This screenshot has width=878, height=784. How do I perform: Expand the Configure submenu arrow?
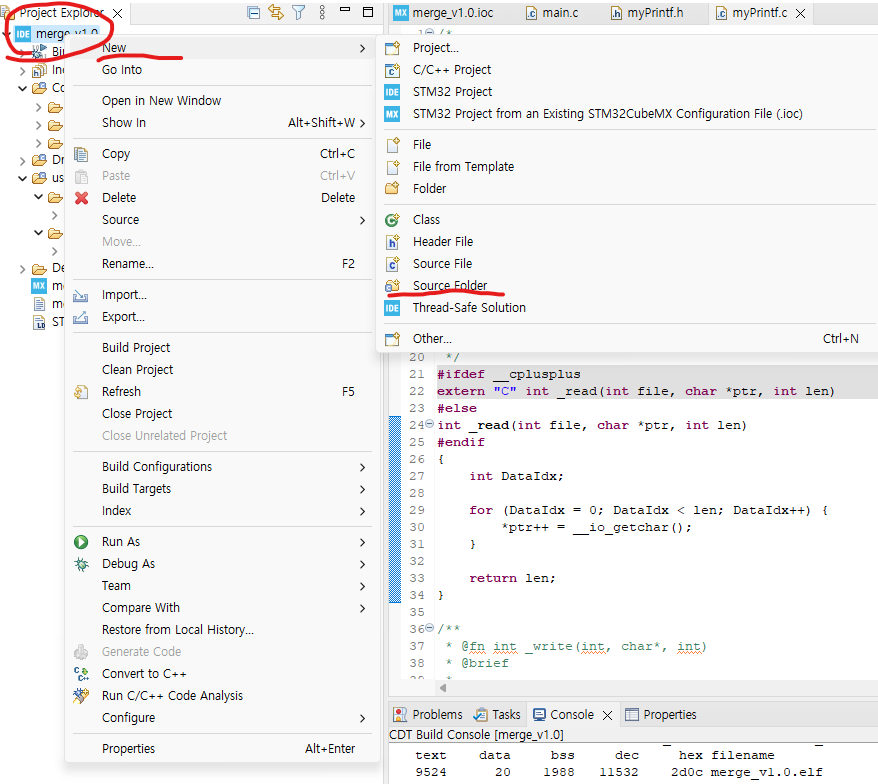(362, 718)
